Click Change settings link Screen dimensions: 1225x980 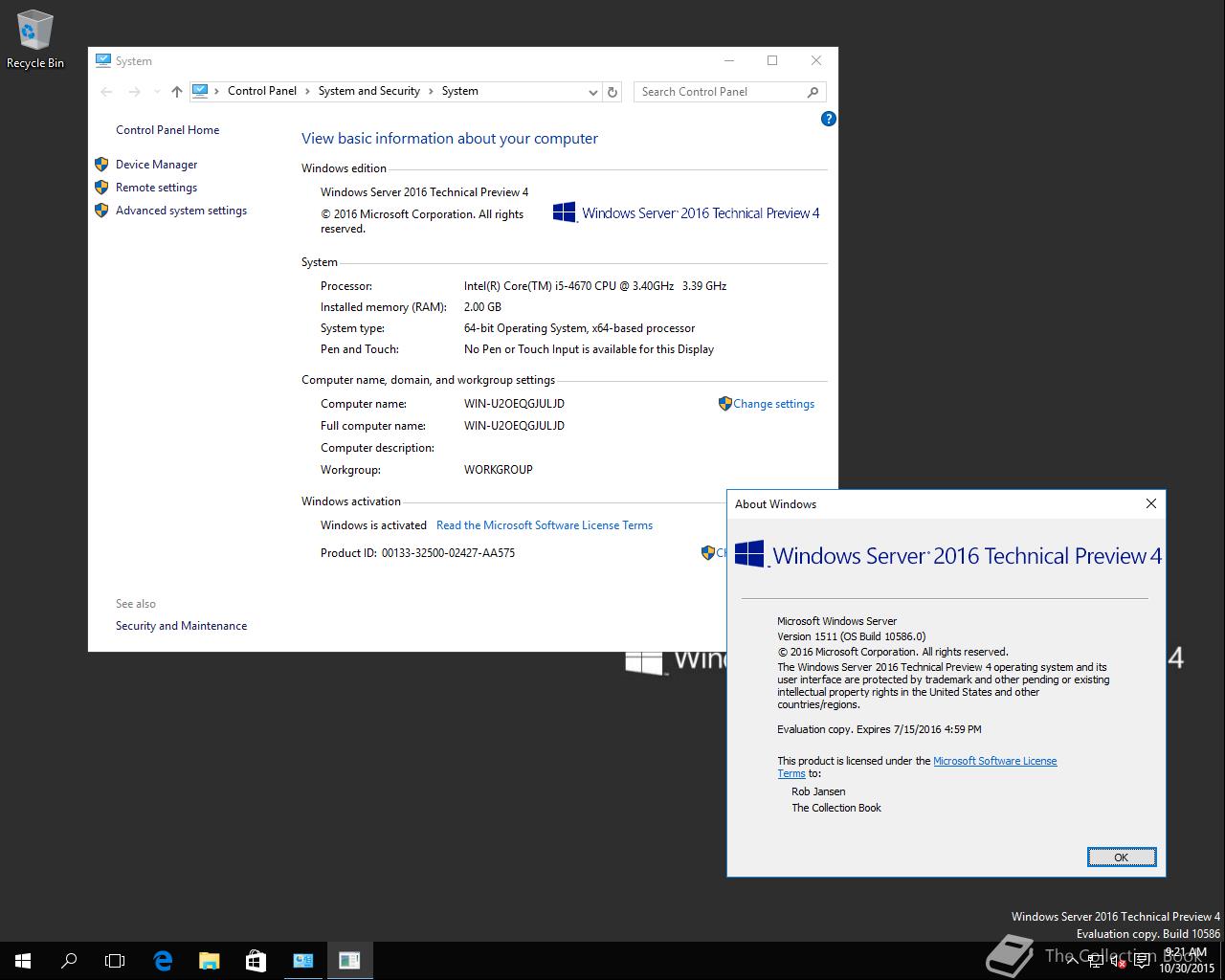tap(773, 404)
